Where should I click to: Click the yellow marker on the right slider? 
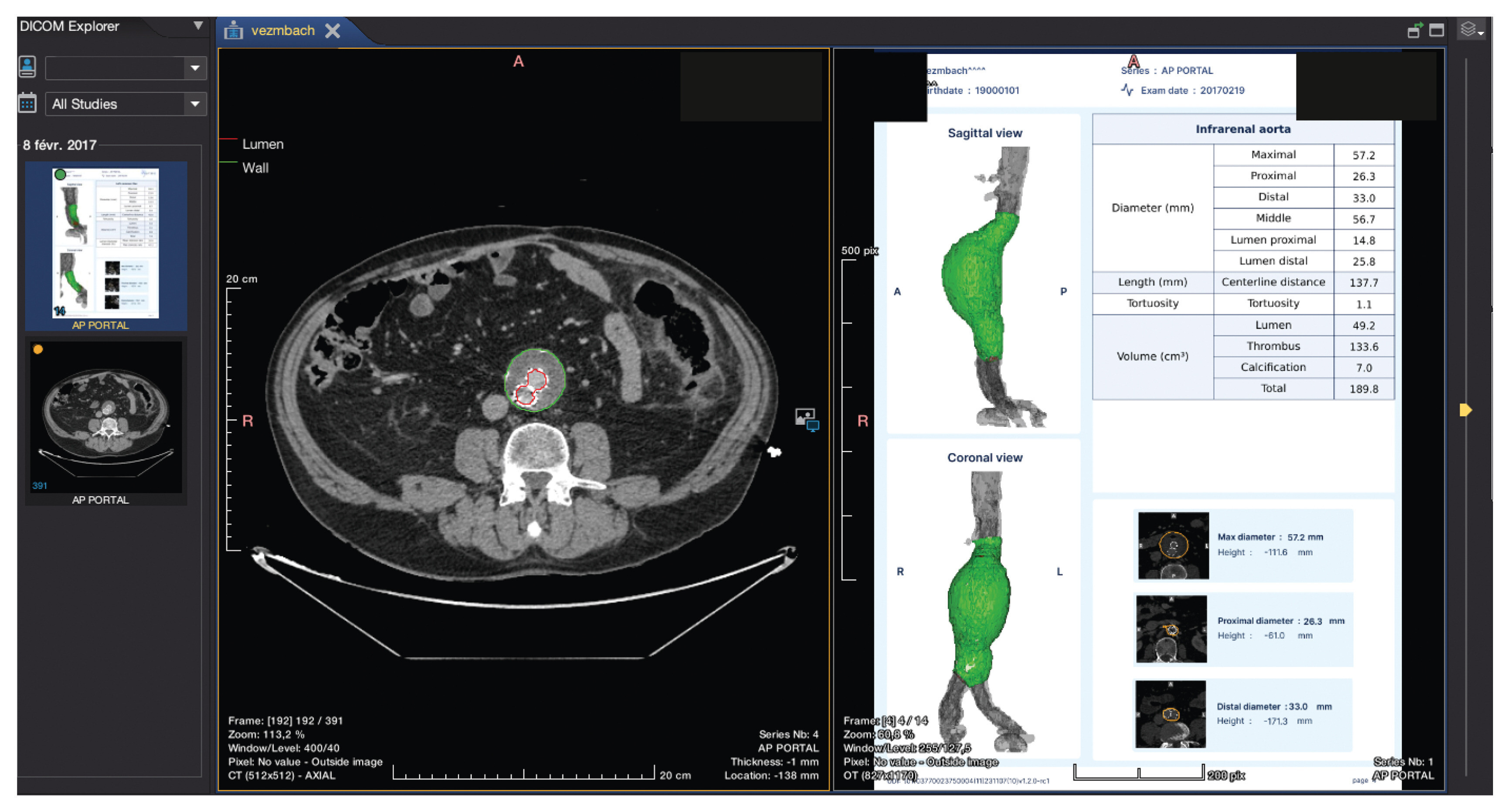tap(1465, 409)
